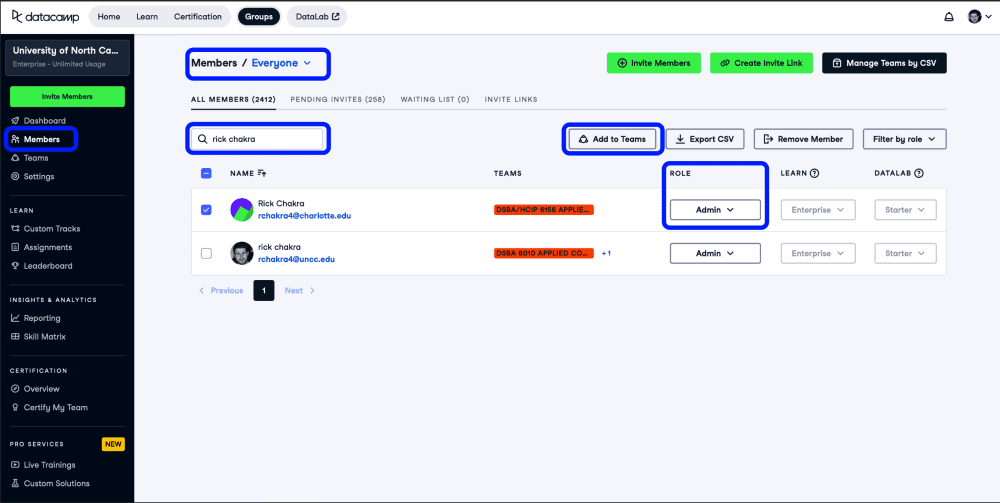
Task: Click Manage Teams by CSV button
Action: [x=884, y=63]
